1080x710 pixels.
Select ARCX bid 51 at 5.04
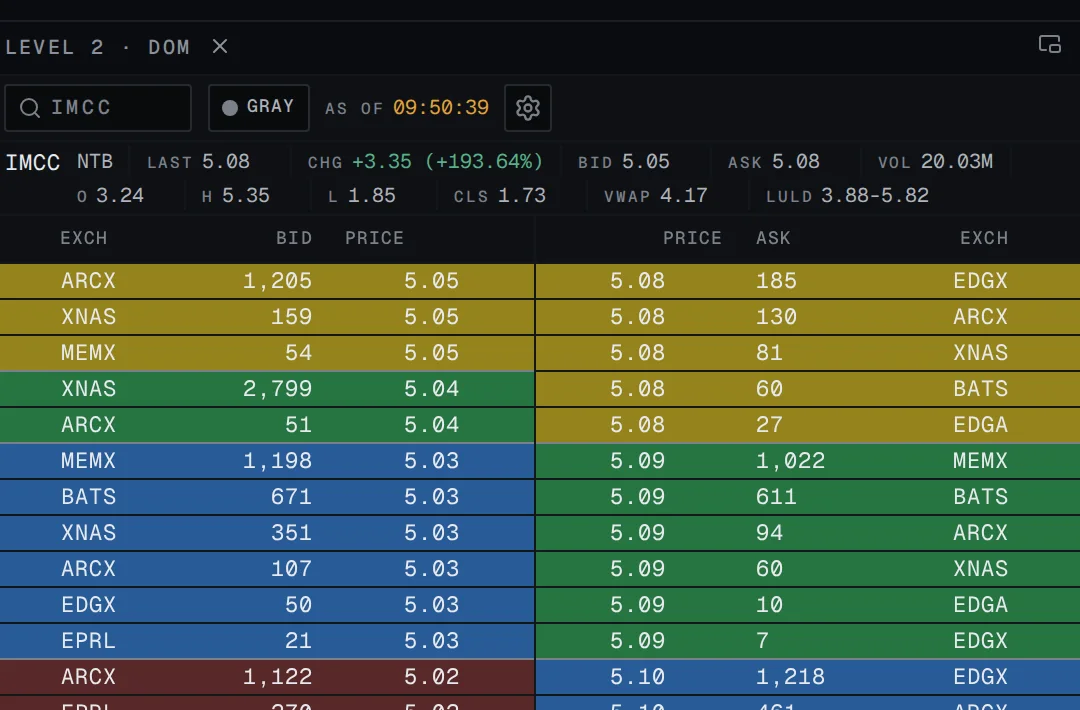(x=267, y=425)
